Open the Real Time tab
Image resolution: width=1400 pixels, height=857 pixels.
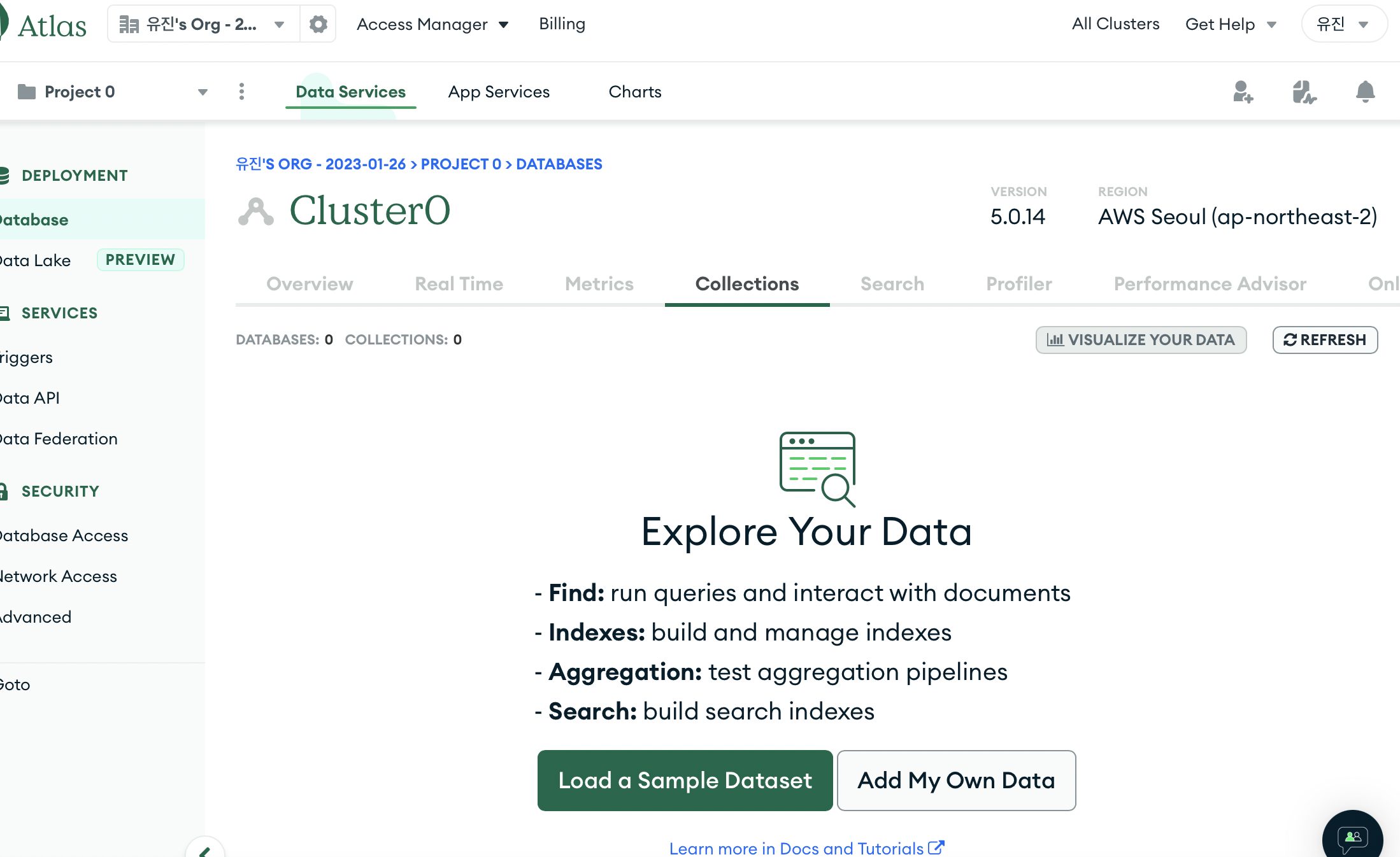pyautogui.click(x=459, y=284)
